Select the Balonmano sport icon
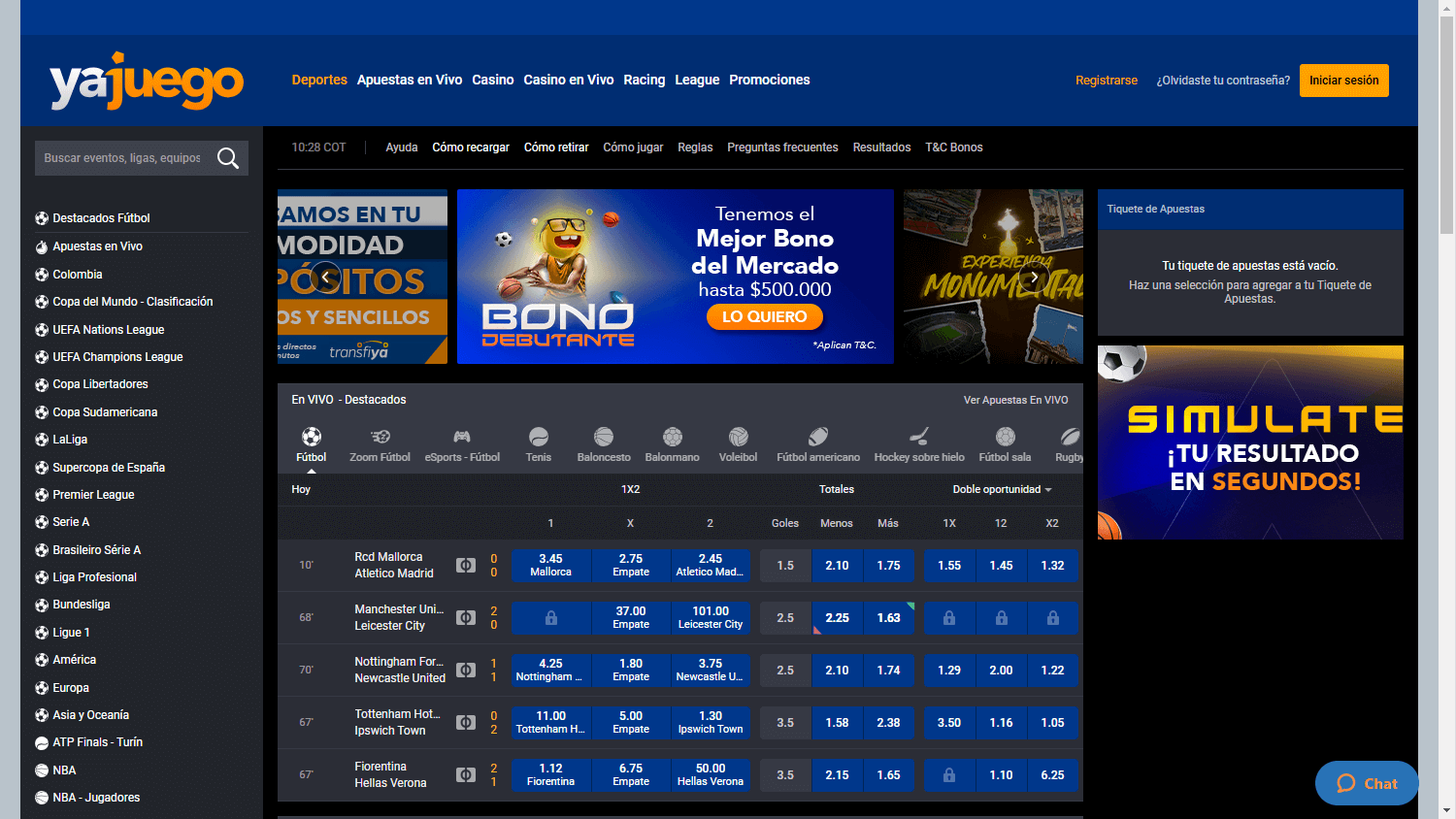1456x819 pixels. click(x=673, y=437)
